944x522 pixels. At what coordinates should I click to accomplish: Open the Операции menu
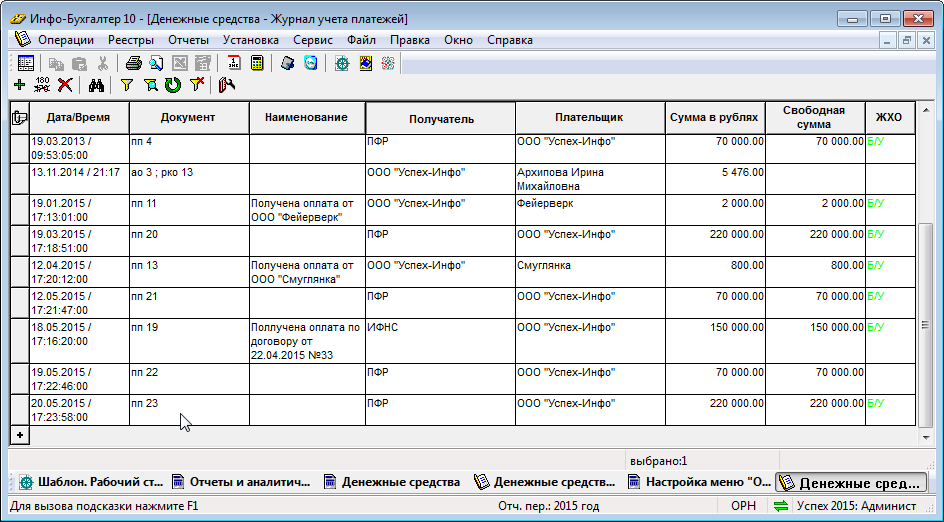tap(66, 40)
